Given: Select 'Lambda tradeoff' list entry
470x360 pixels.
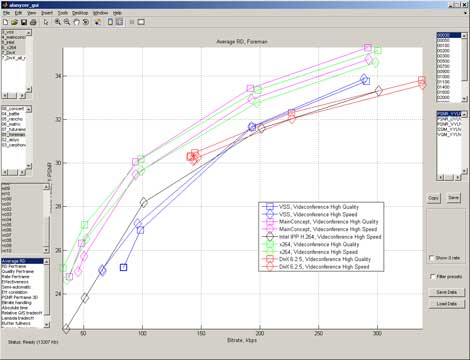Looking at the screenshot, I should pos(22,318).
